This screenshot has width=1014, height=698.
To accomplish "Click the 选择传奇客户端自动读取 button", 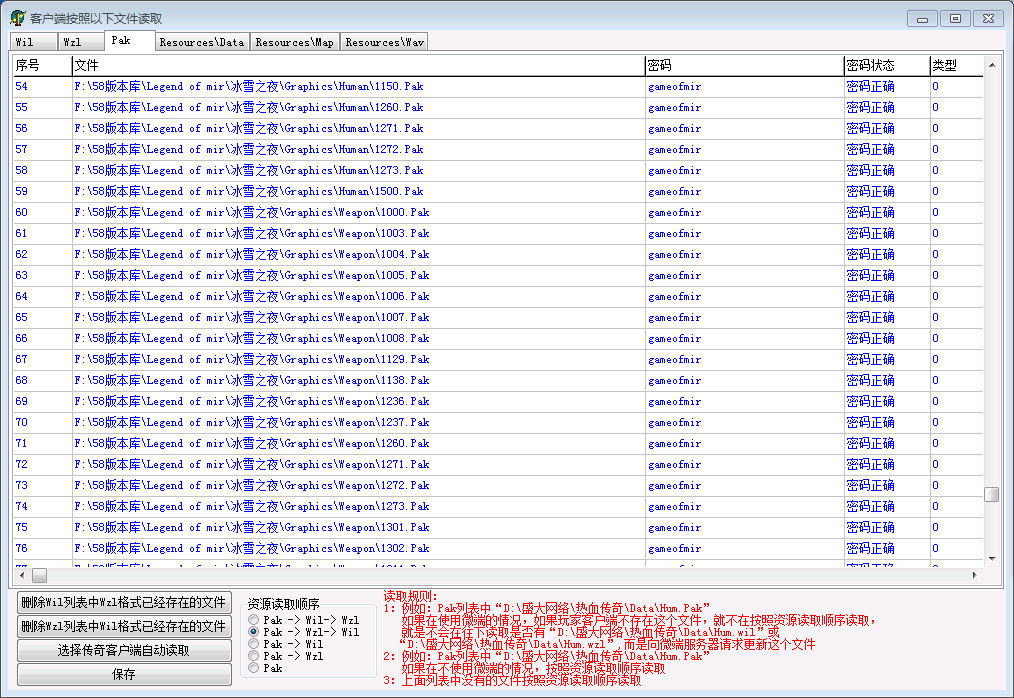I will click(x=124, y=650).
